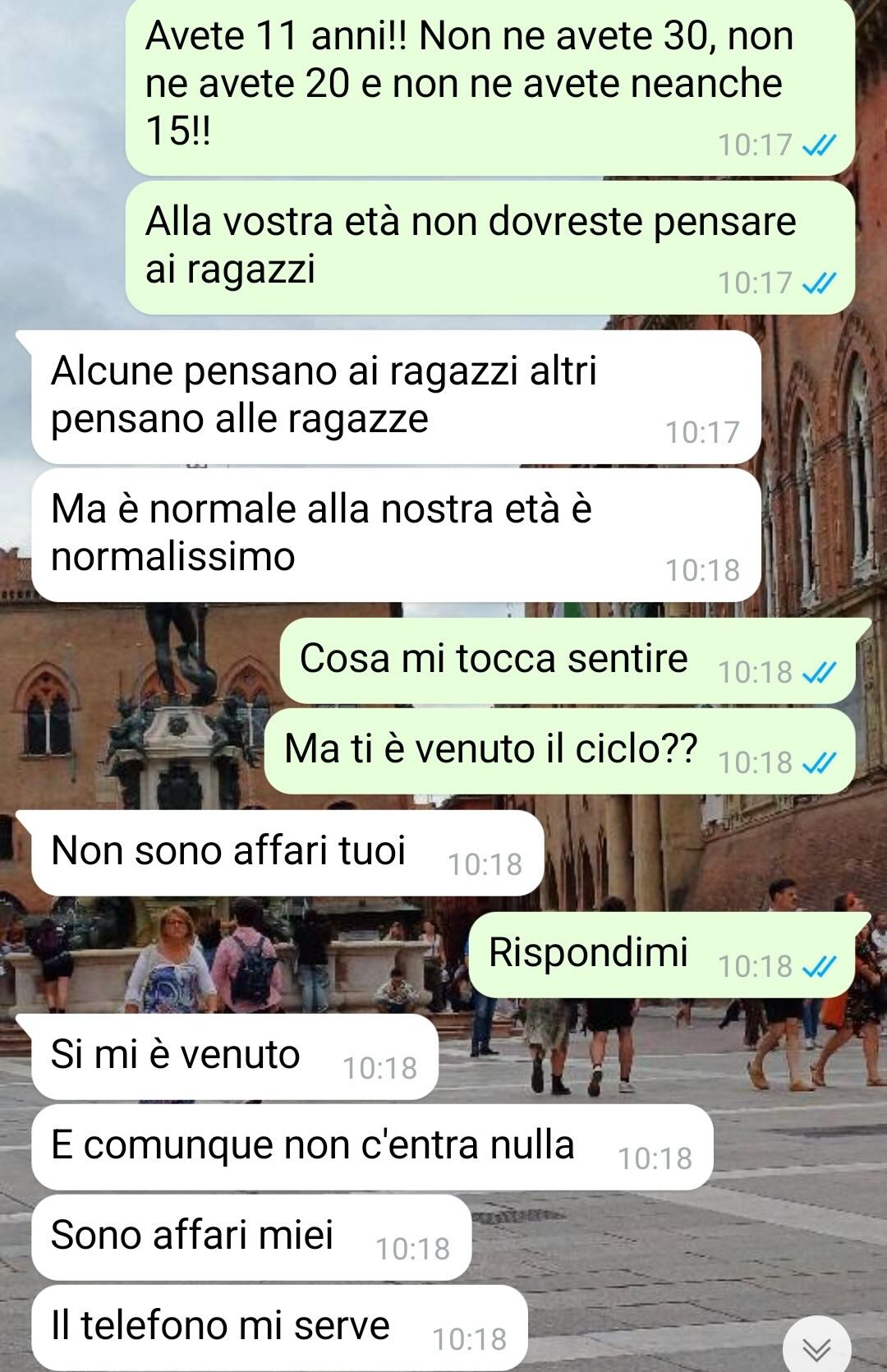Select 'Alla vostra età non dovreste pensare' bubble
This screenshot has width=887, height=1372.
[x=490, y=247]
